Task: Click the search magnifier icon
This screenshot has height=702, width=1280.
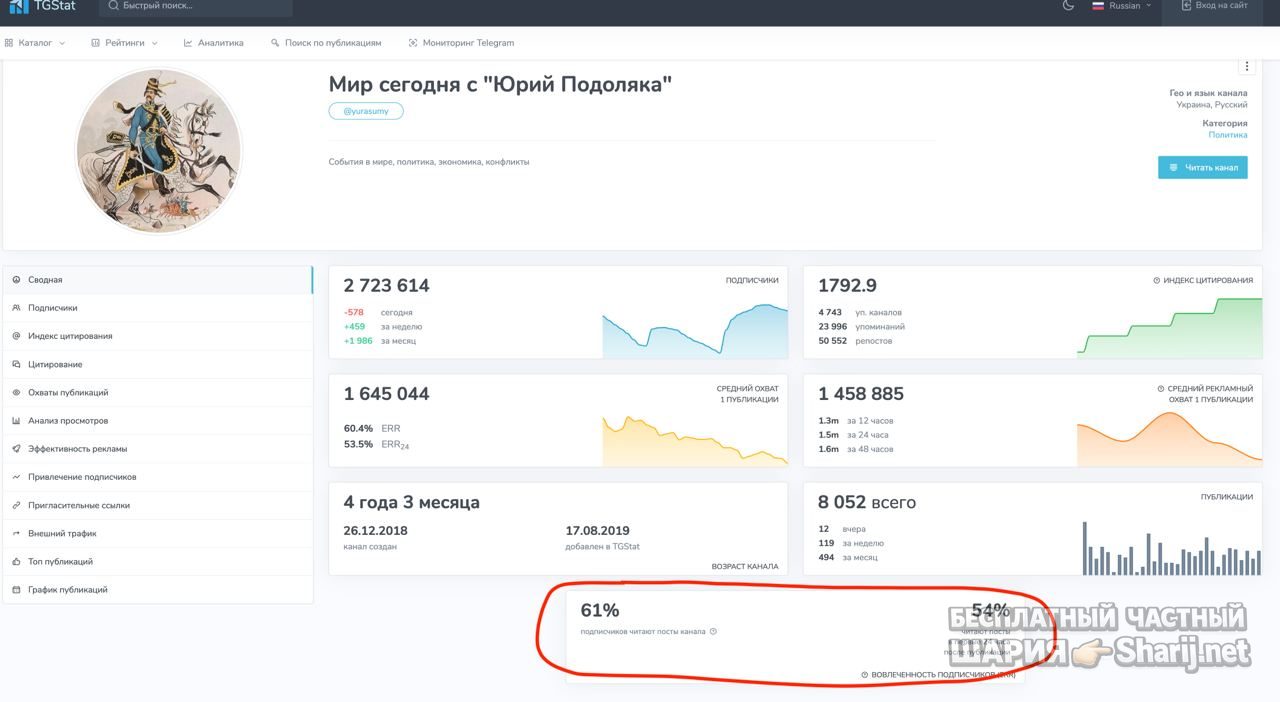Action: click(113, 6)
